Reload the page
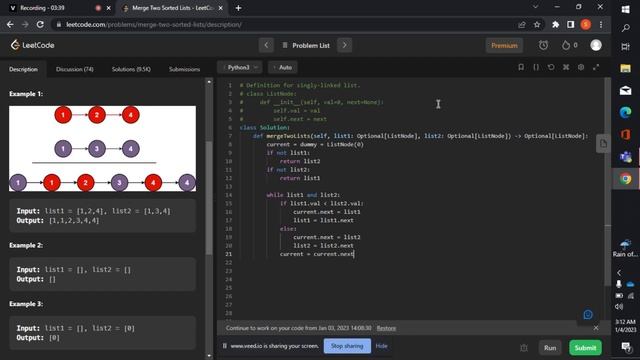Viewport: 640px width, 360px height. tap(40, 24)
